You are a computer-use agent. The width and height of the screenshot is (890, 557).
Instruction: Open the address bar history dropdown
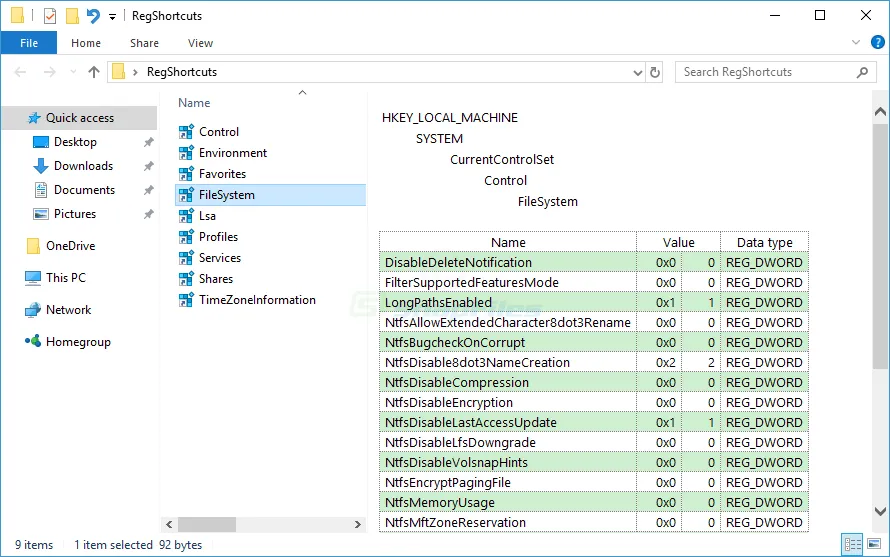(637, 73)
